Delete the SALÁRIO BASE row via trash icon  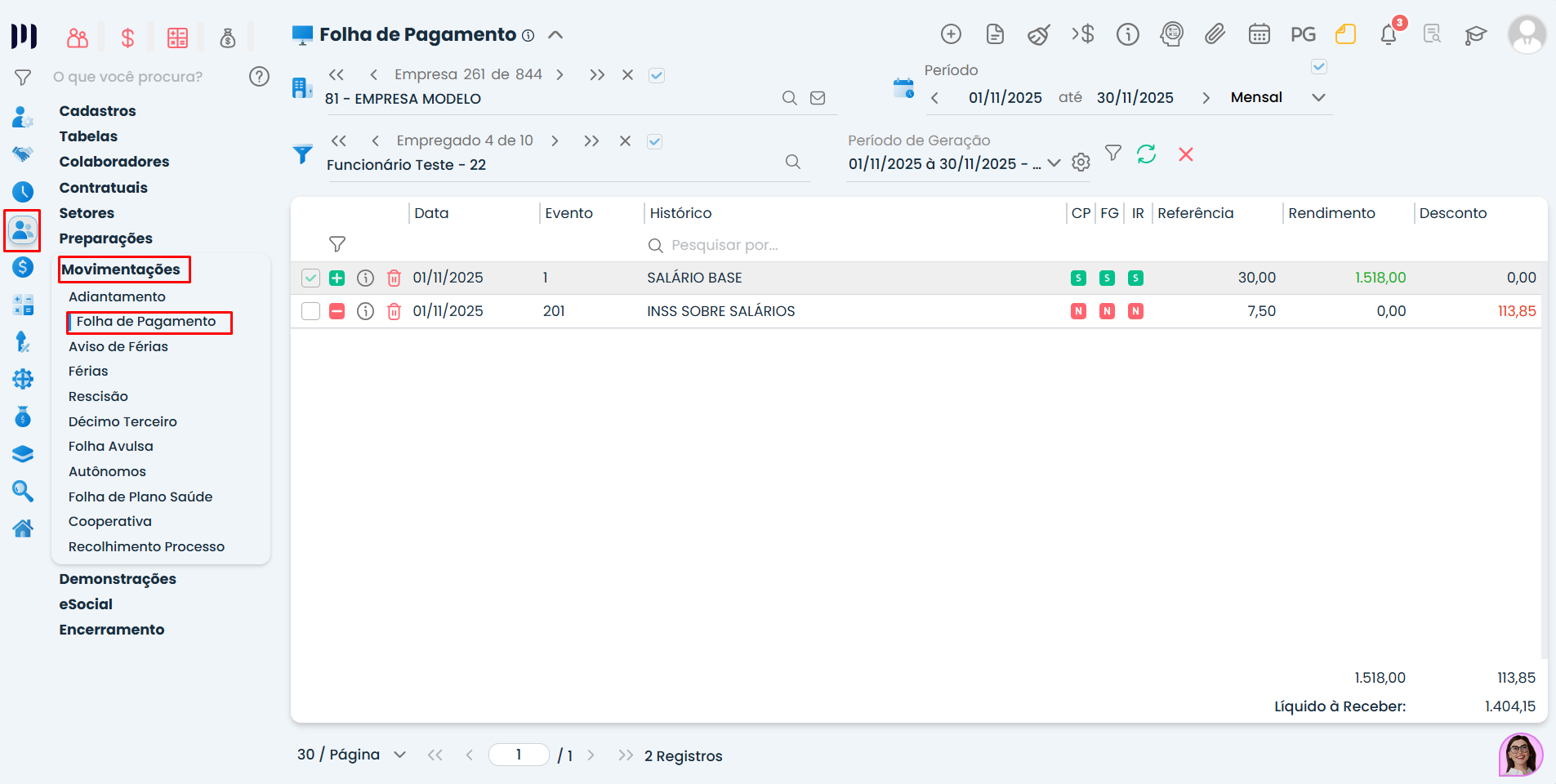(394, 278)
